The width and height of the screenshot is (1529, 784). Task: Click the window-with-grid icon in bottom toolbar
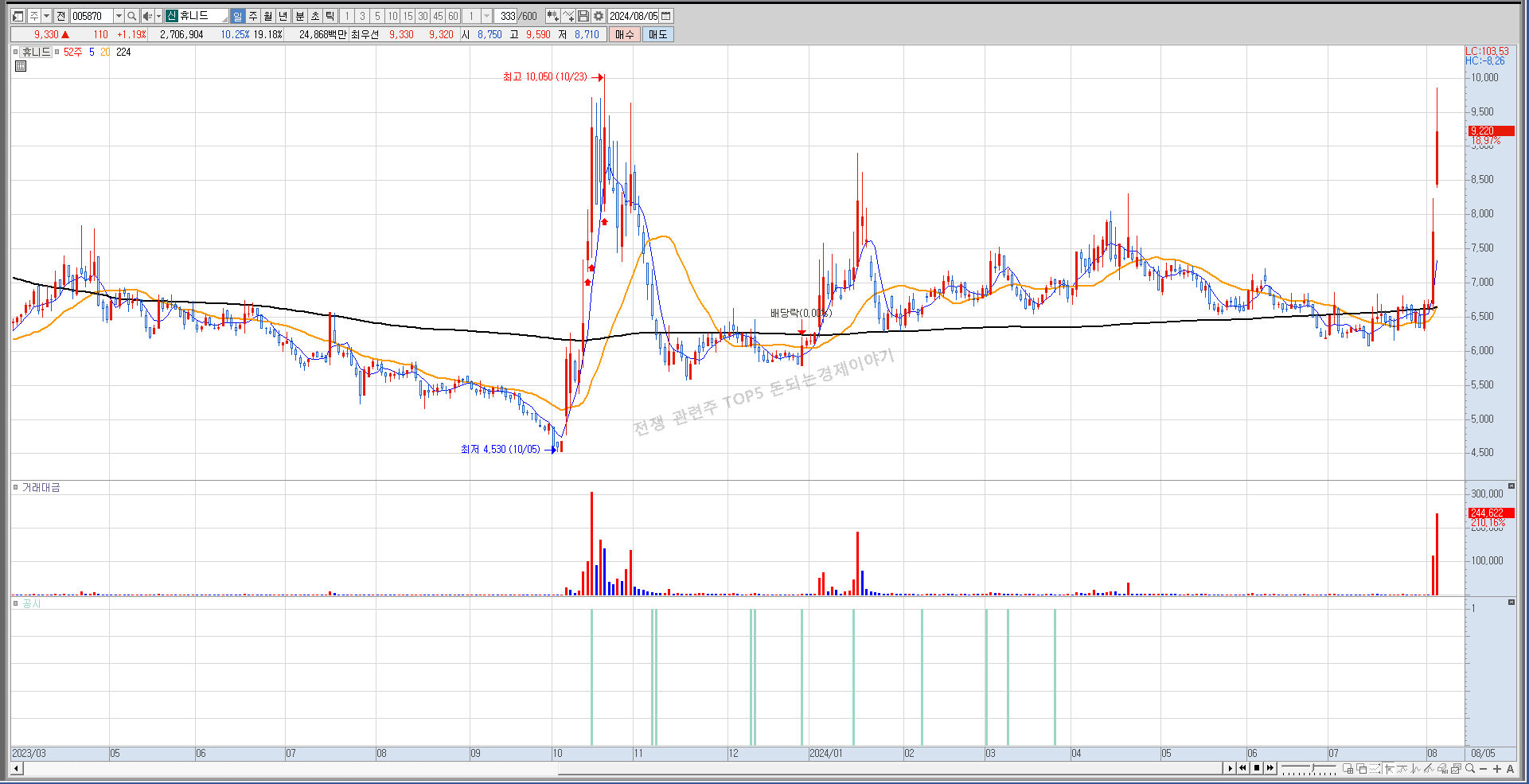(1348, 768)
